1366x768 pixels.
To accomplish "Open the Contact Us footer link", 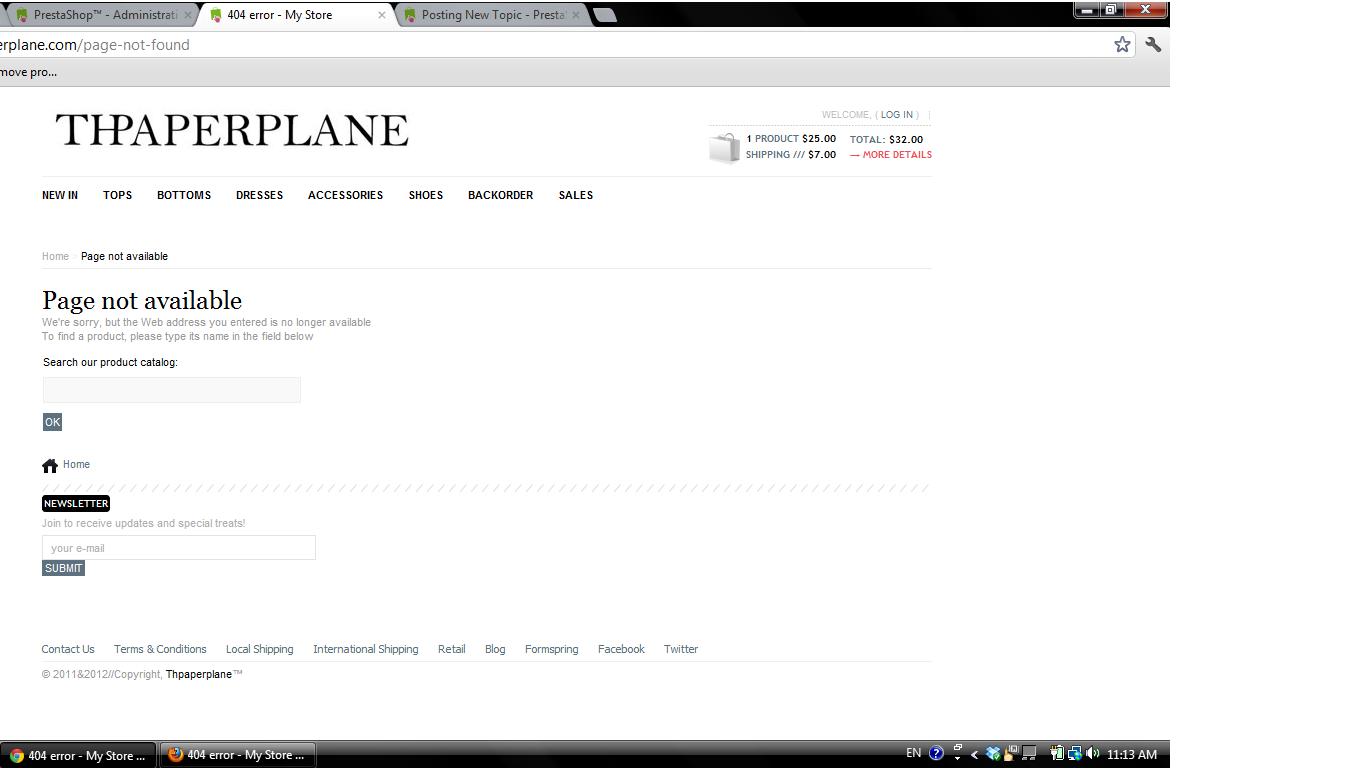I will (68, 649).
